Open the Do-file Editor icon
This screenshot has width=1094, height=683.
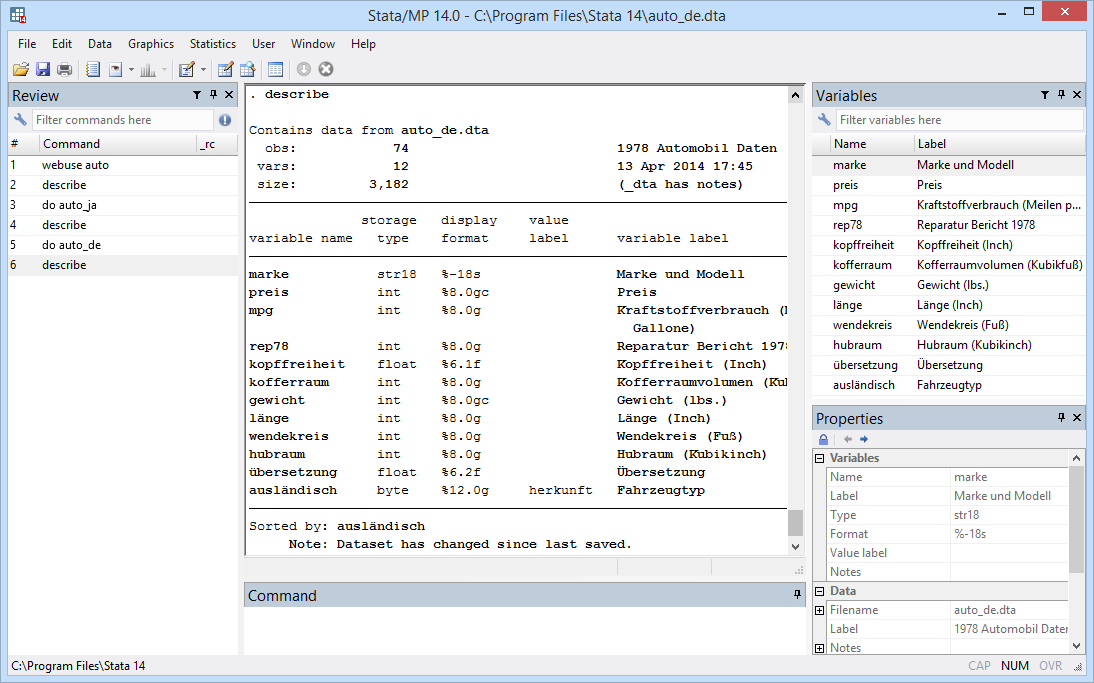coord(186,69)
